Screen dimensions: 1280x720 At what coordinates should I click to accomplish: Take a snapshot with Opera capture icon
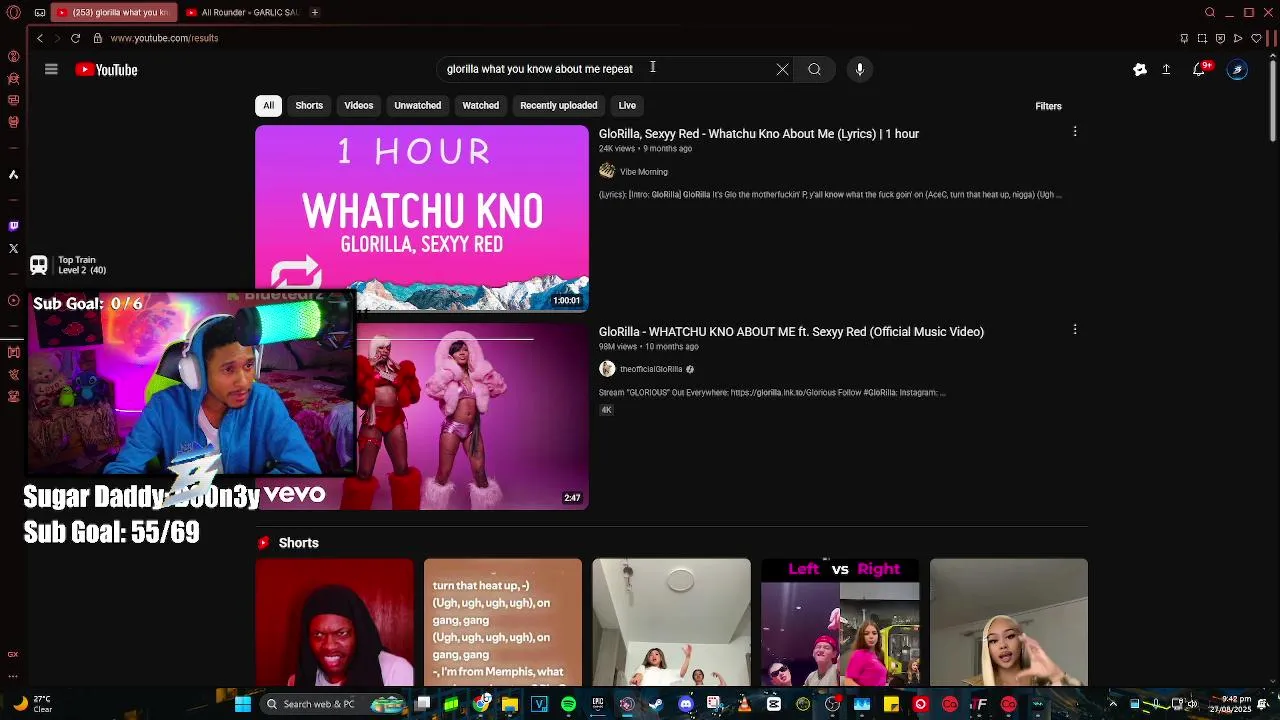(x=1202, y=38)
